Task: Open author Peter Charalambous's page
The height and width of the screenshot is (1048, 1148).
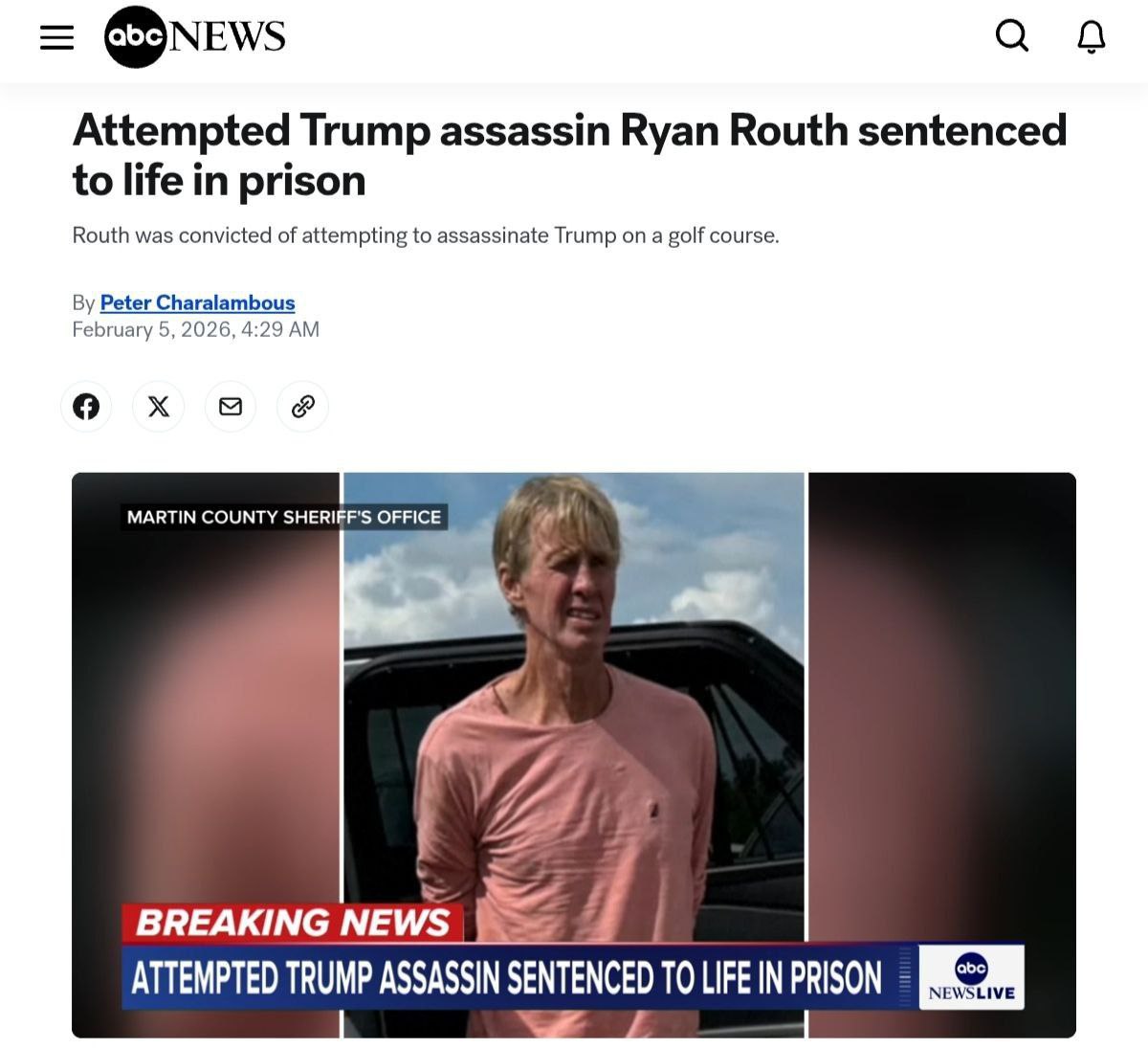Action: coord(197,302)
